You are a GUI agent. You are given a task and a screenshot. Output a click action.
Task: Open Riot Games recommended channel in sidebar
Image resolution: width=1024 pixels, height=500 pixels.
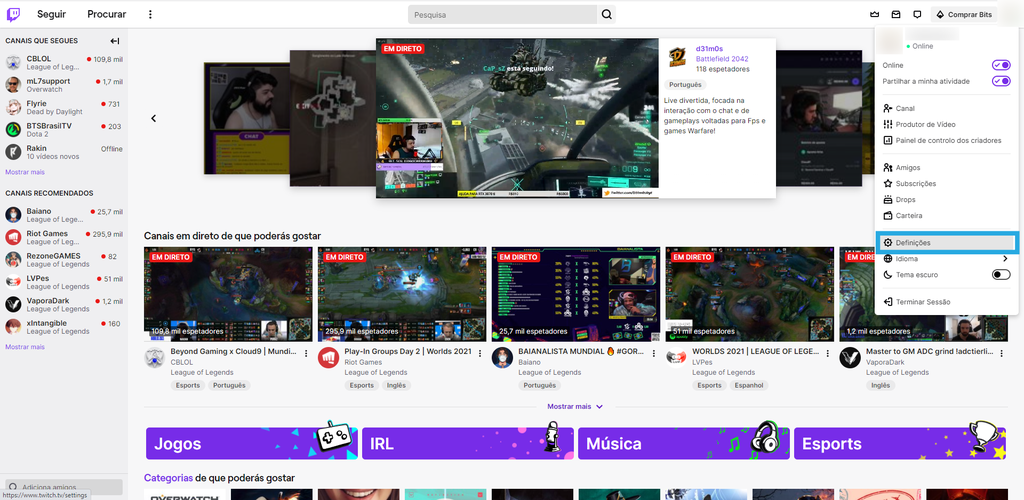[x=64, y=238]
